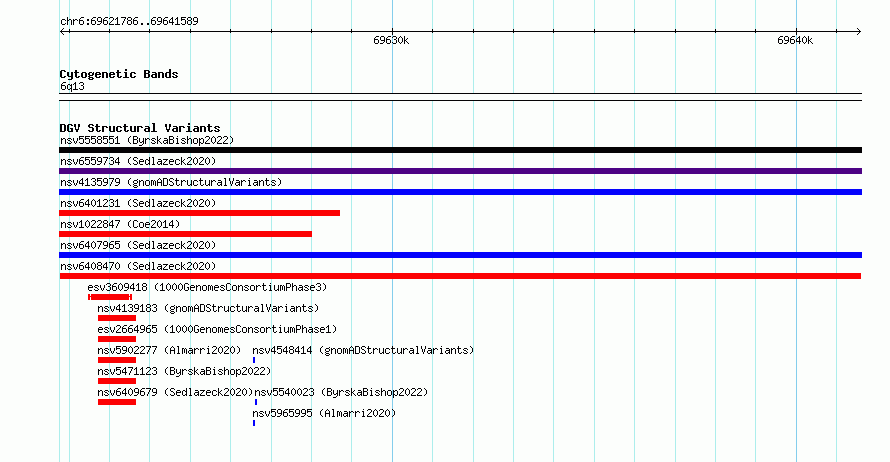890x462 pixels.
Task: Open nsv4135979 (gnomADStructuralVariants) label
Action: [171, 182]
